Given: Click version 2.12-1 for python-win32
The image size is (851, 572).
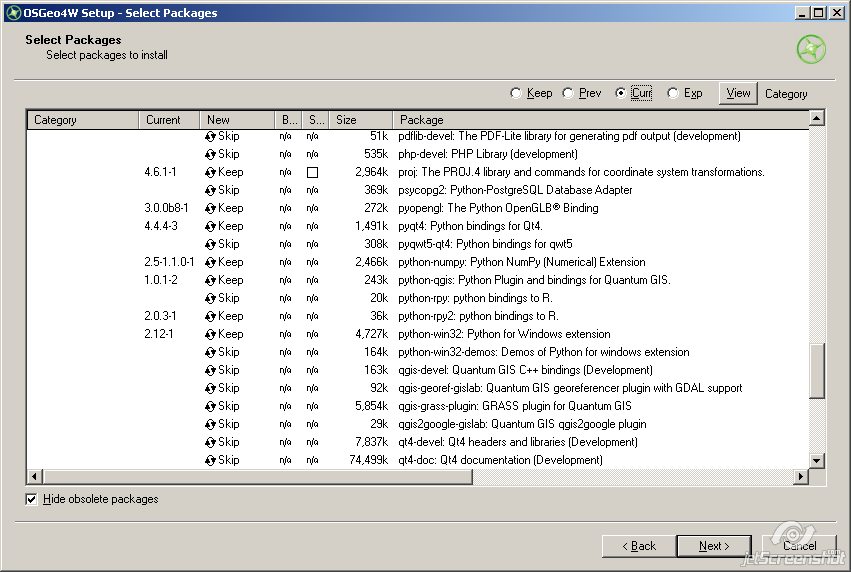Looking at the screenshot, I should tap(158, 334).
